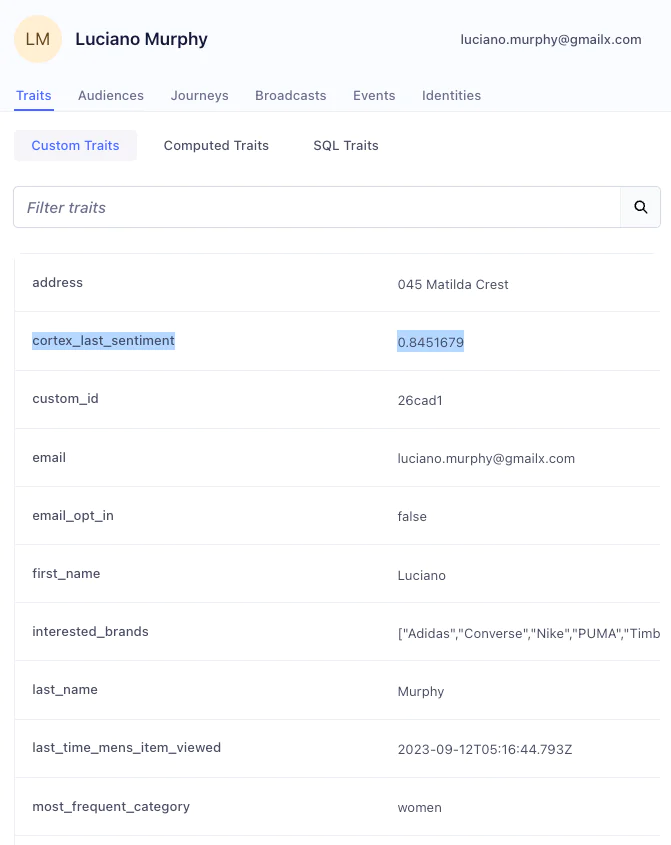Go to the Events tab
Screen dimensions: 671x845
tap(374, 95)
